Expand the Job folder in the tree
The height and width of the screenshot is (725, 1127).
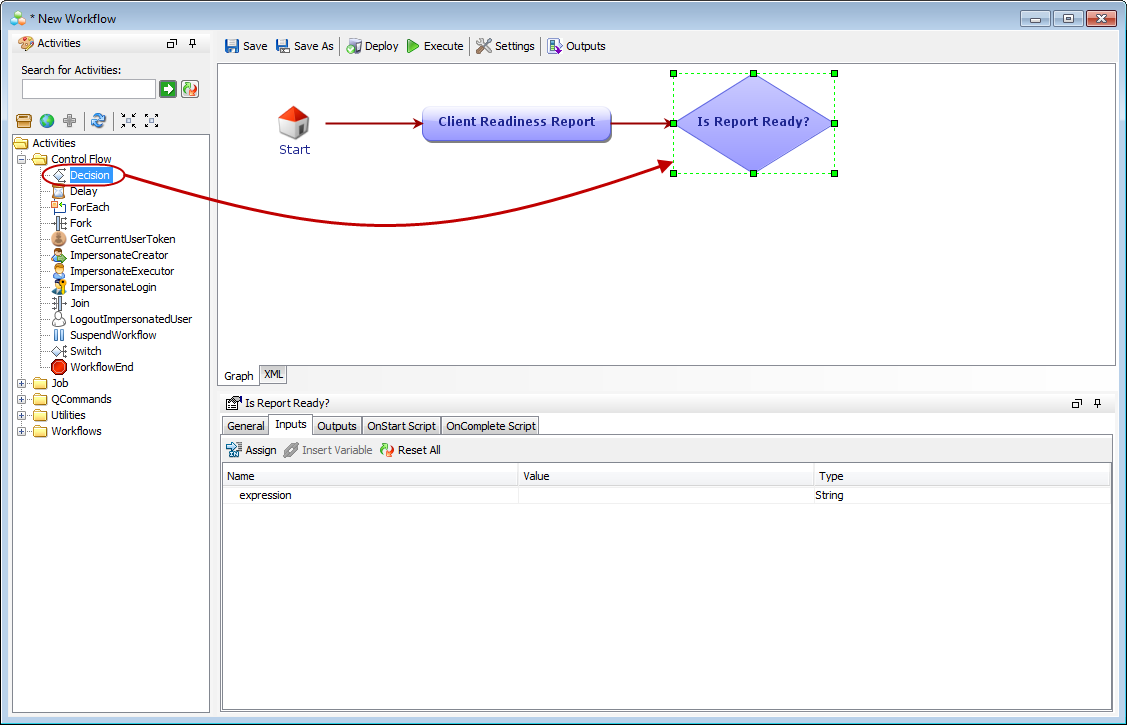(x=22, y=383)
